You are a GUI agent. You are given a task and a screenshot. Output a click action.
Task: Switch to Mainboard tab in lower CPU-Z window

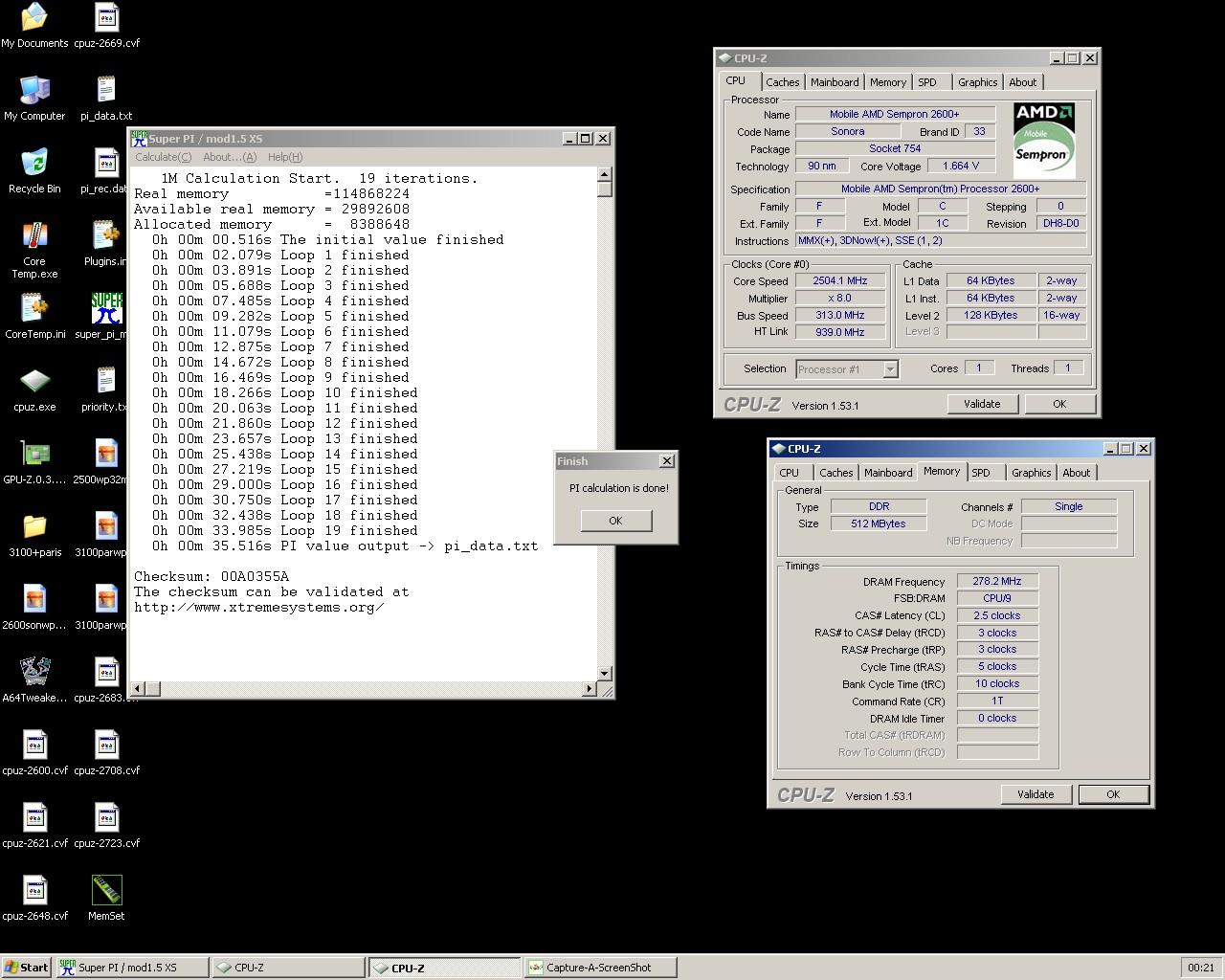[x=888, y=473]
